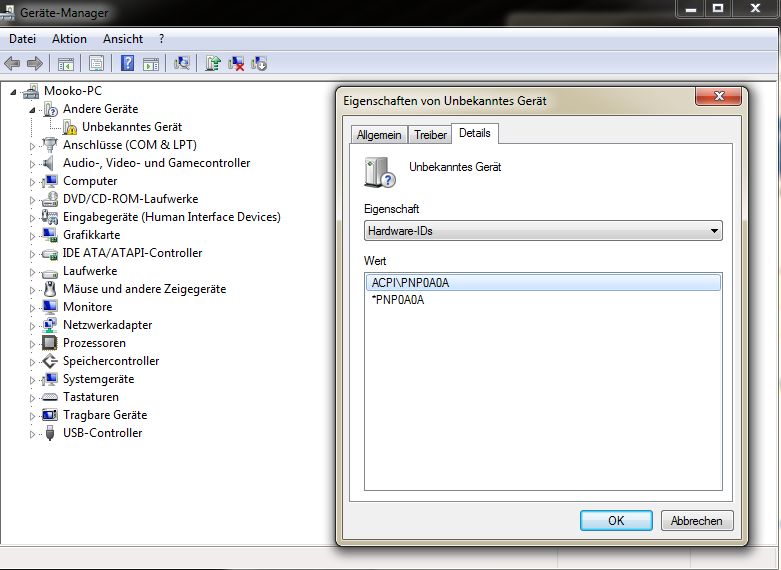The width and height of the screenshot is (781, 570).
Task: Click the update driver software toolbar icon
Action: (x=212, y=63)
